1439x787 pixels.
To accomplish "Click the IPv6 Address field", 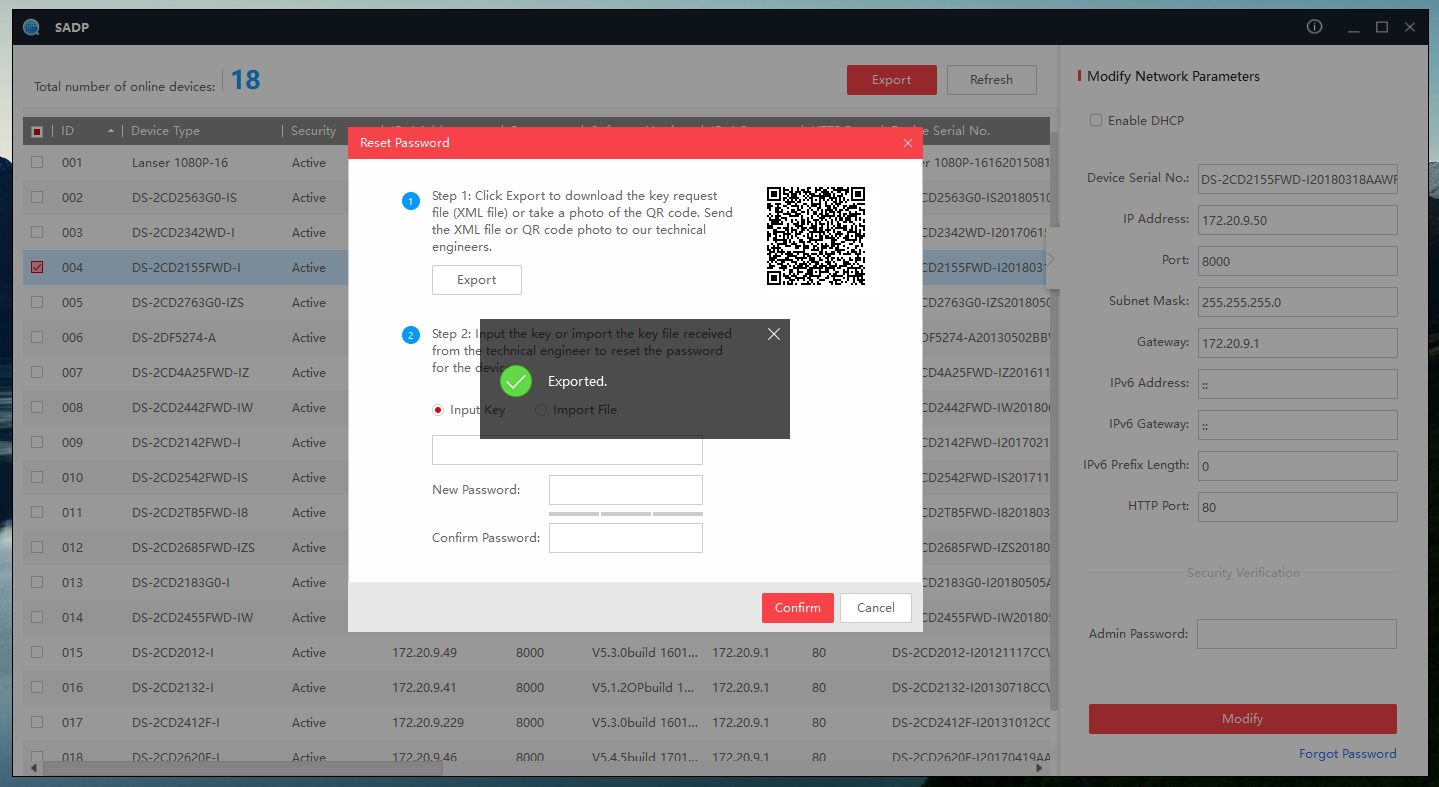I will (x=1297, y=384).
